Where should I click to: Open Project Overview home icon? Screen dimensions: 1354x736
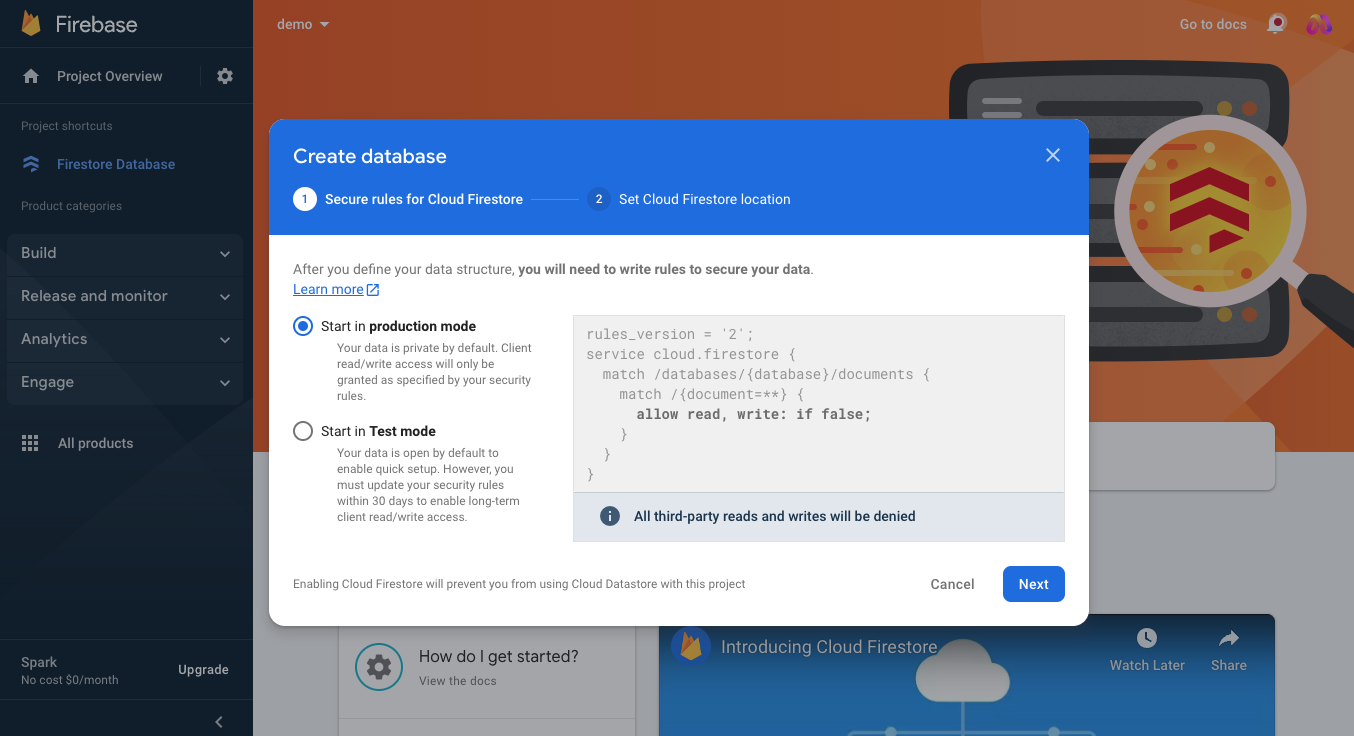[31, 76]
